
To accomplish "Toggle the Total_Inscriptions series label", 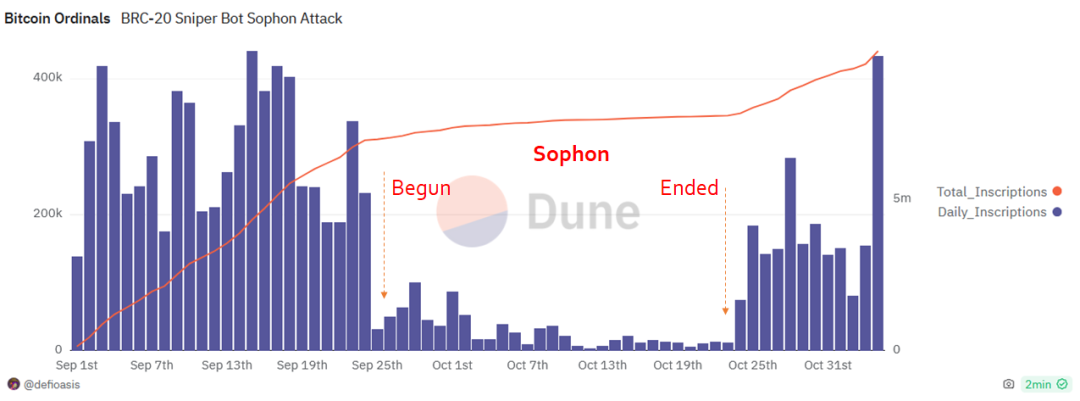I will coord(991,191).
